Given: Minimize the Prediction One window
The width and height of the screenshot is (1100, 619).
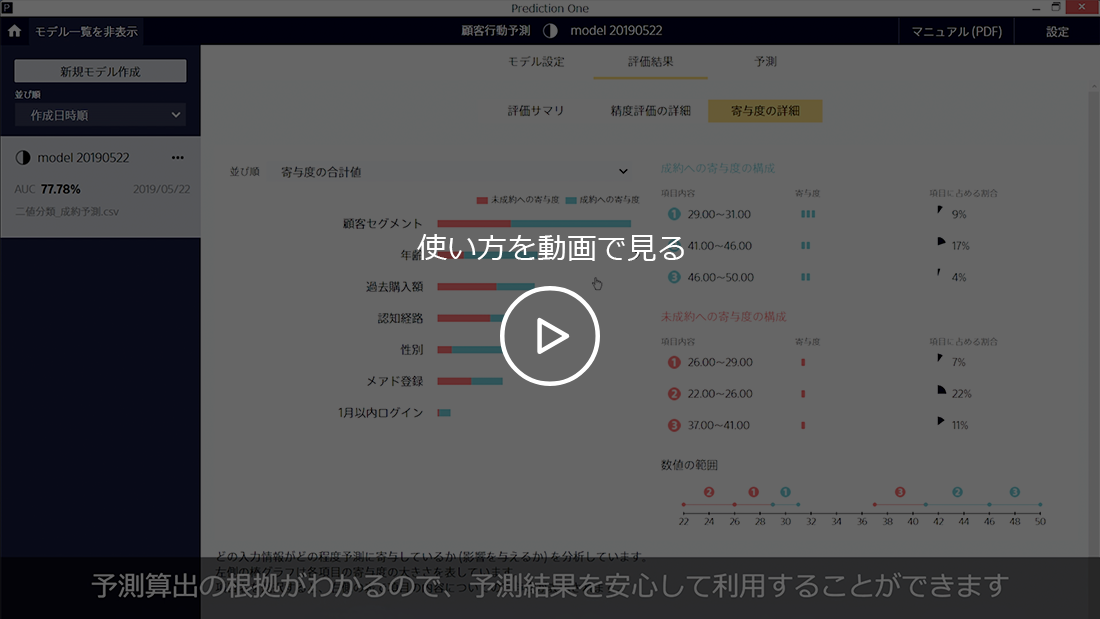Looking at the screenshot, I should [1036, 8].
